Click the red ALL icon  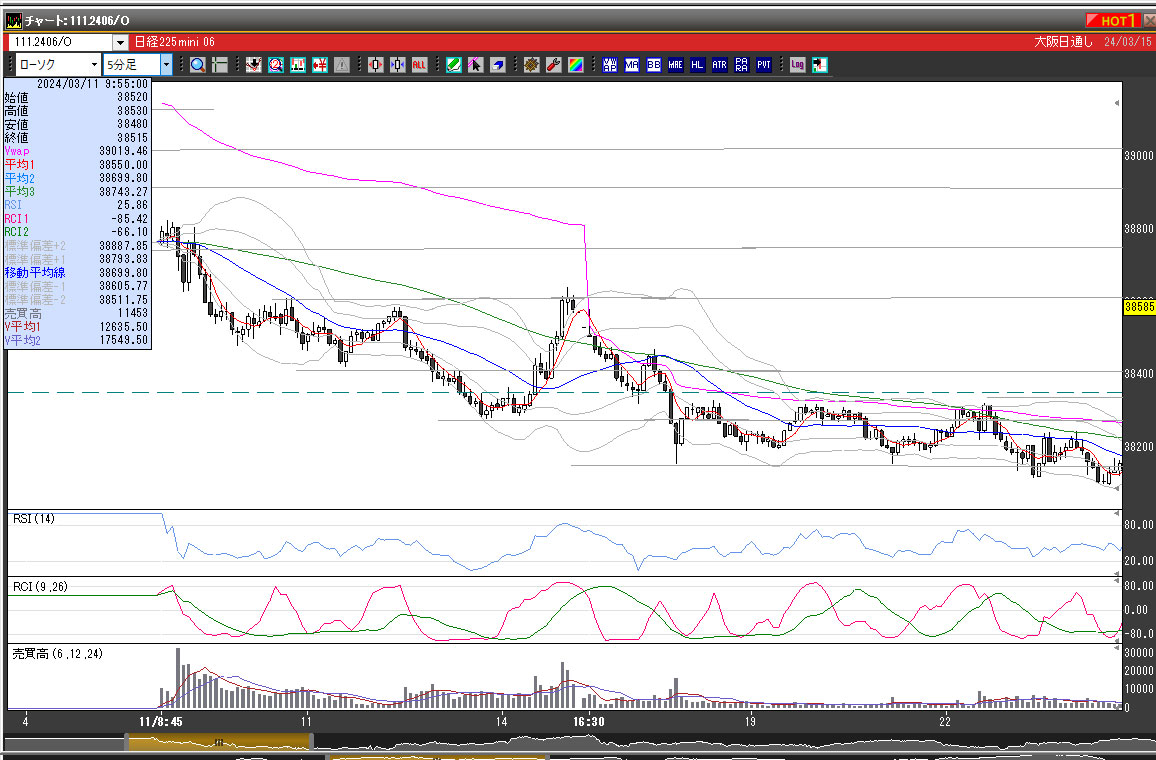(419, 65)
